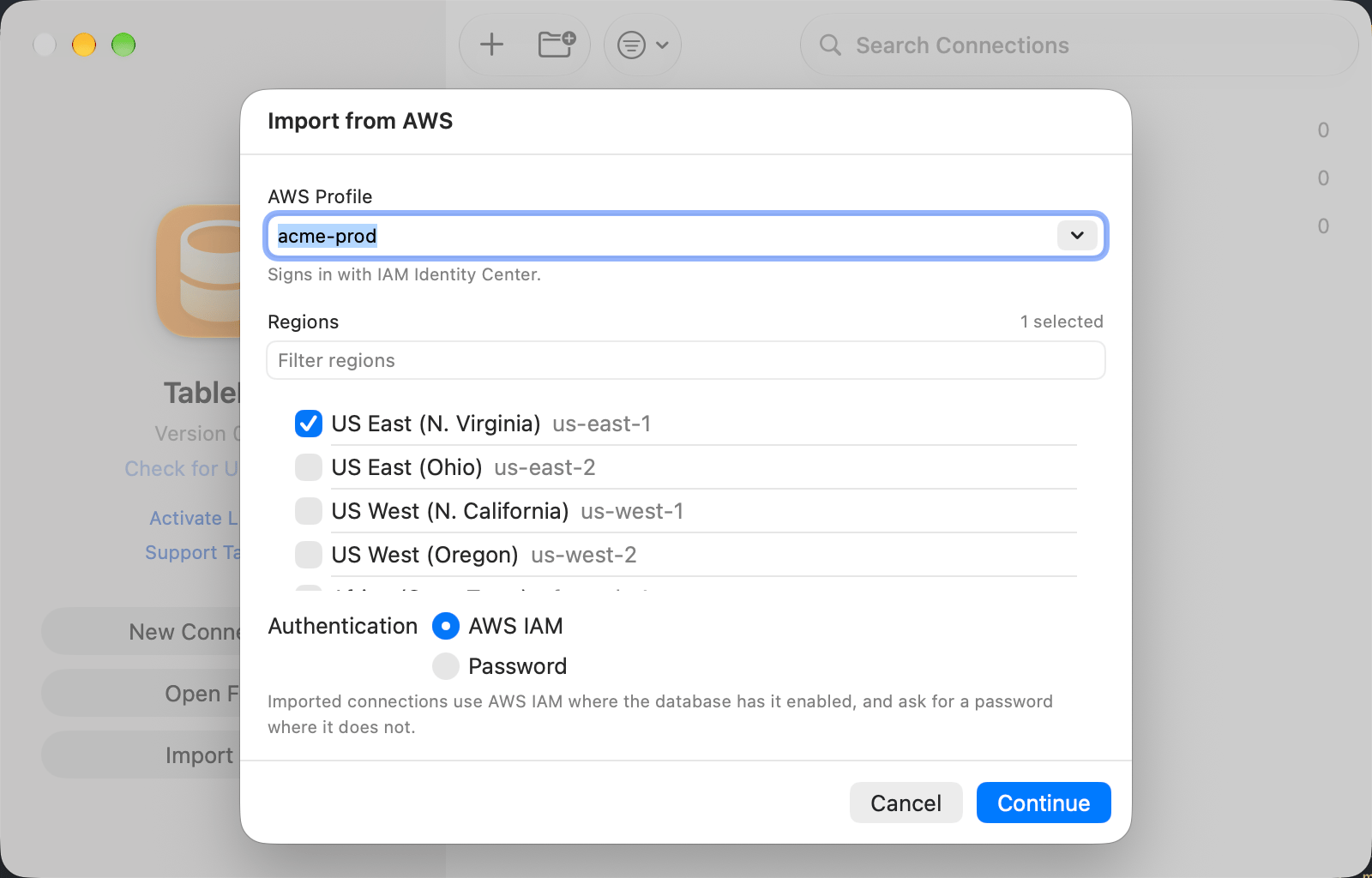Click the Open File button behind dialog
Image resolution: width=1372 pixels, height=878 pixels.
[x=141, y=694]
